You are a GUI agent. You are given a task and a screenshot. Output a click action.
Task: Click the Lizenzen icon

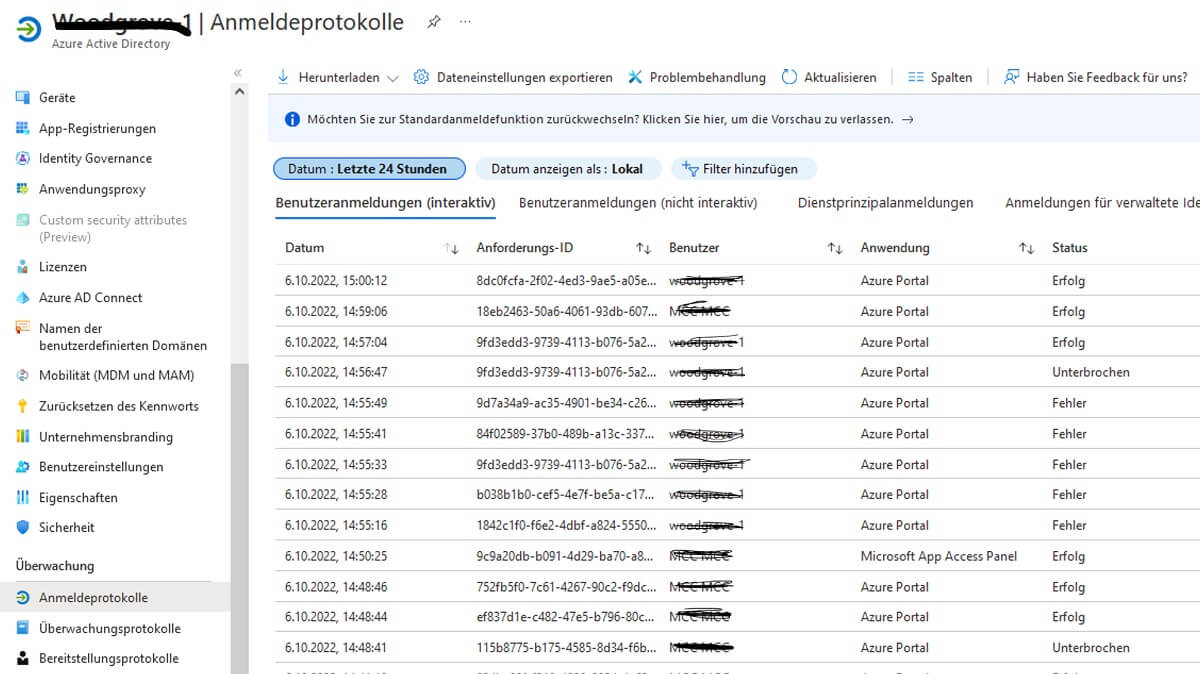click(23, 267)
